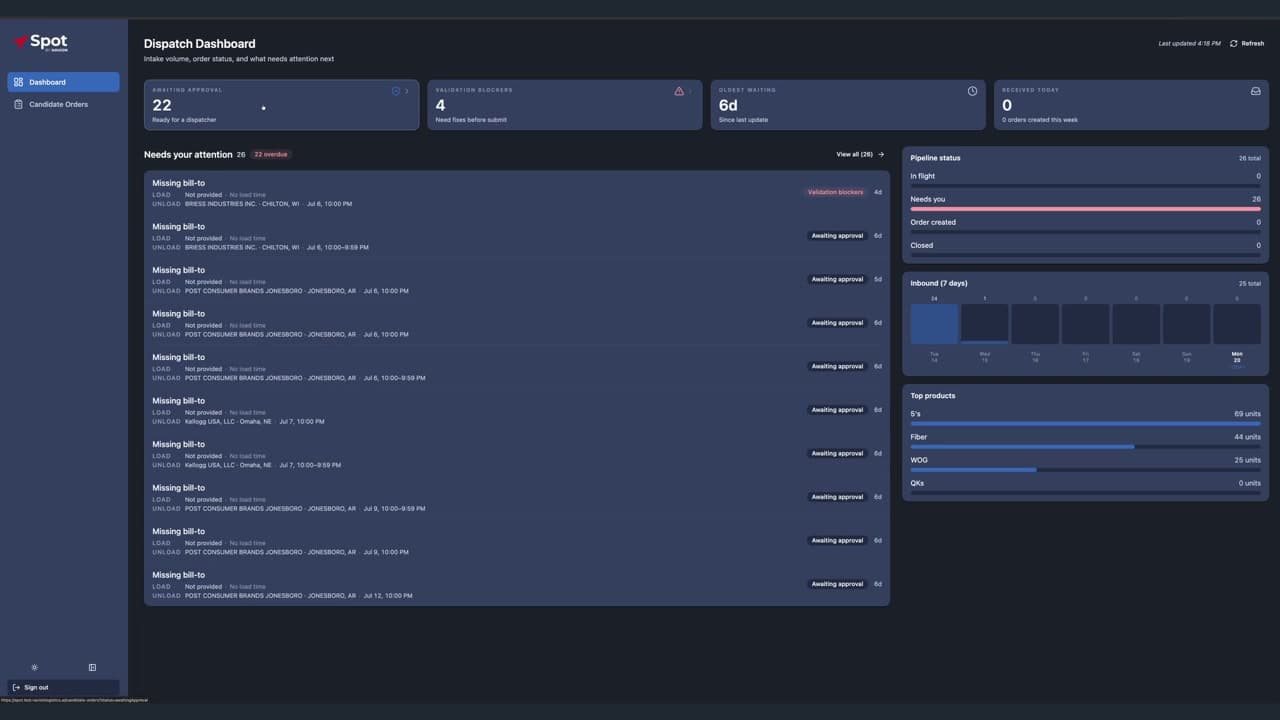
Task: Click the chevron on Awaiting Approval card
Action: pos(407,91)
